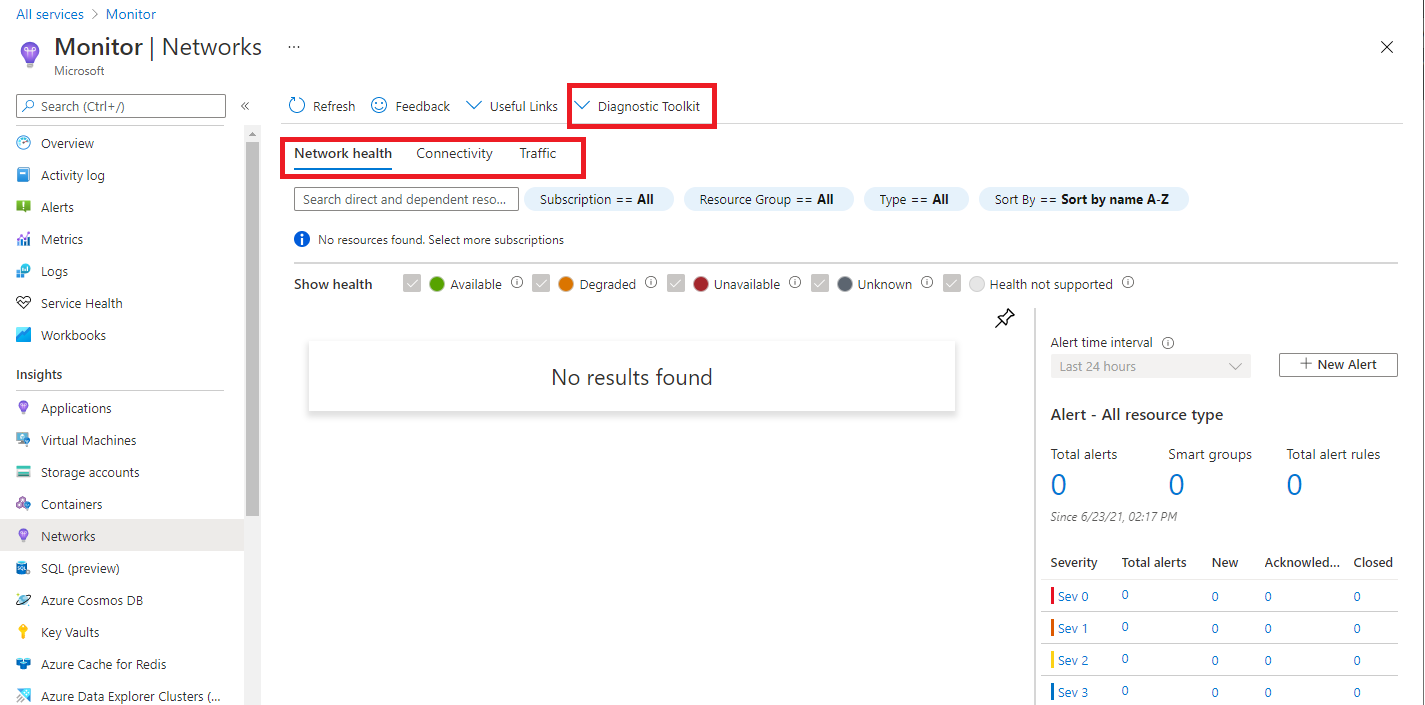Click info icon next to Health not supported
Image resolution: width=1425 pixels, height=705 pixels.
coord(1128,283)
